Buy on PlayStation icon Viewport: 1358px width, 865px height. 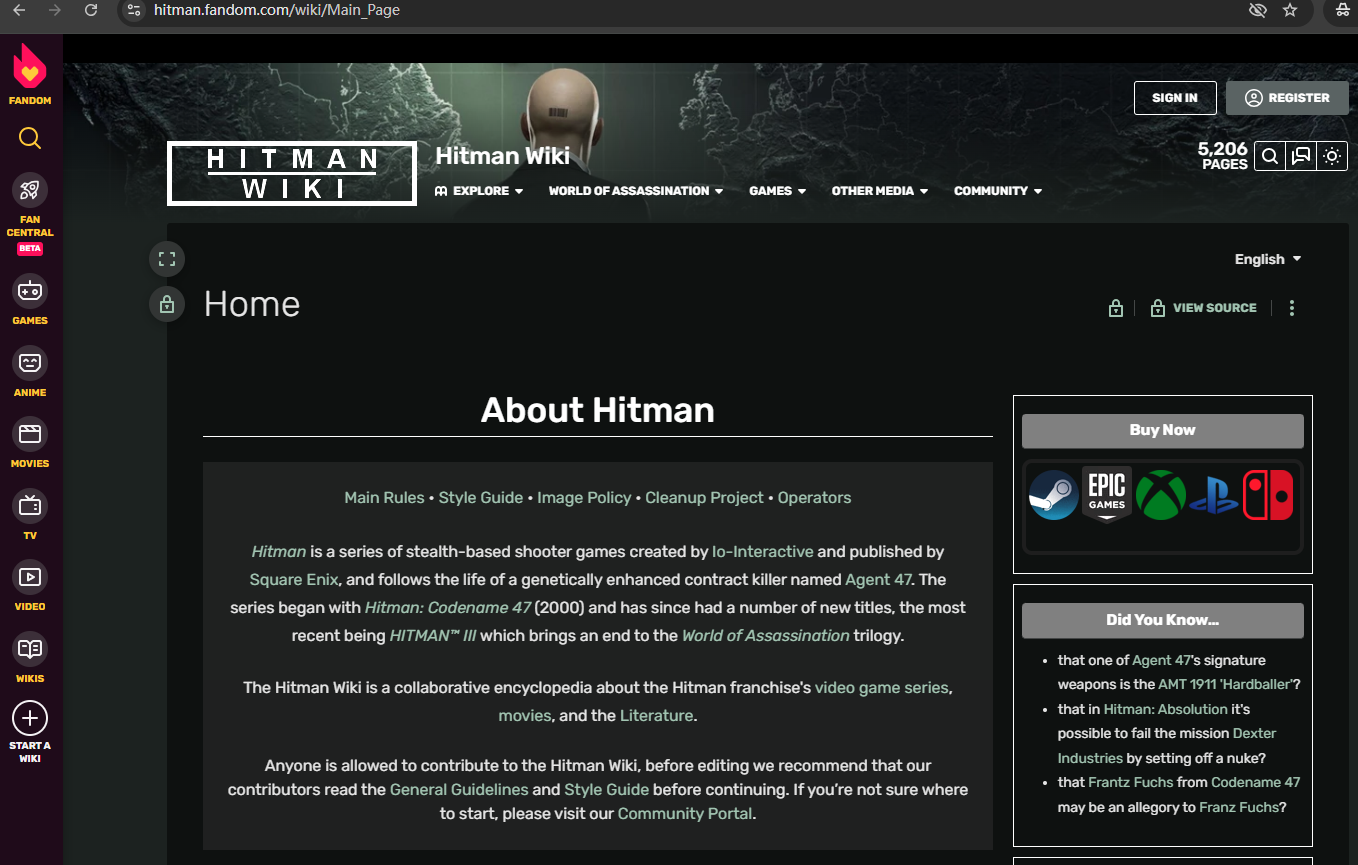click(1214, 495)
